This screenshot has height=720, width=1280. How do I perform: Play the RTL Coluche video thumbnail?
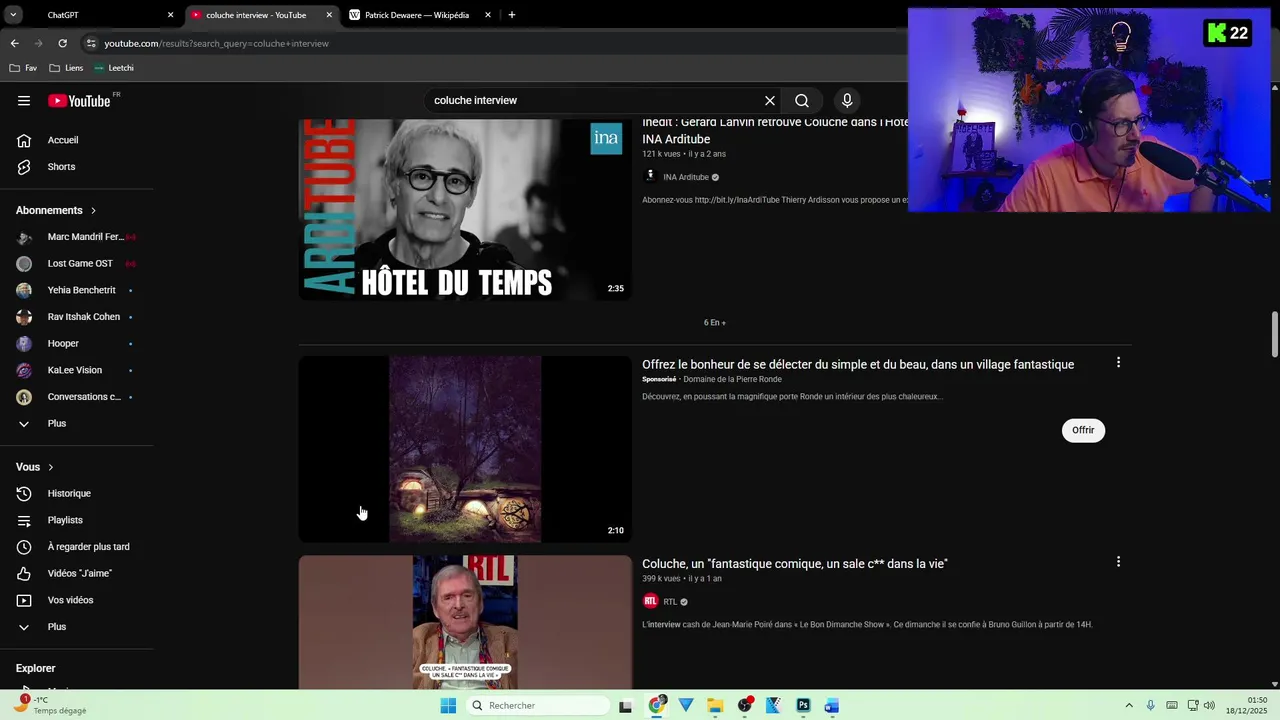coord(465,622)
